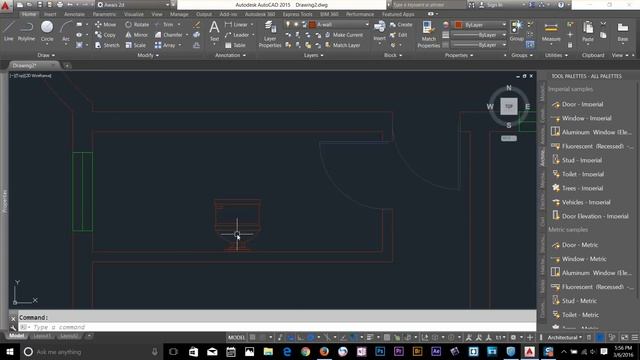Toggle lineweight display in status bar

[x=370, y=338]
